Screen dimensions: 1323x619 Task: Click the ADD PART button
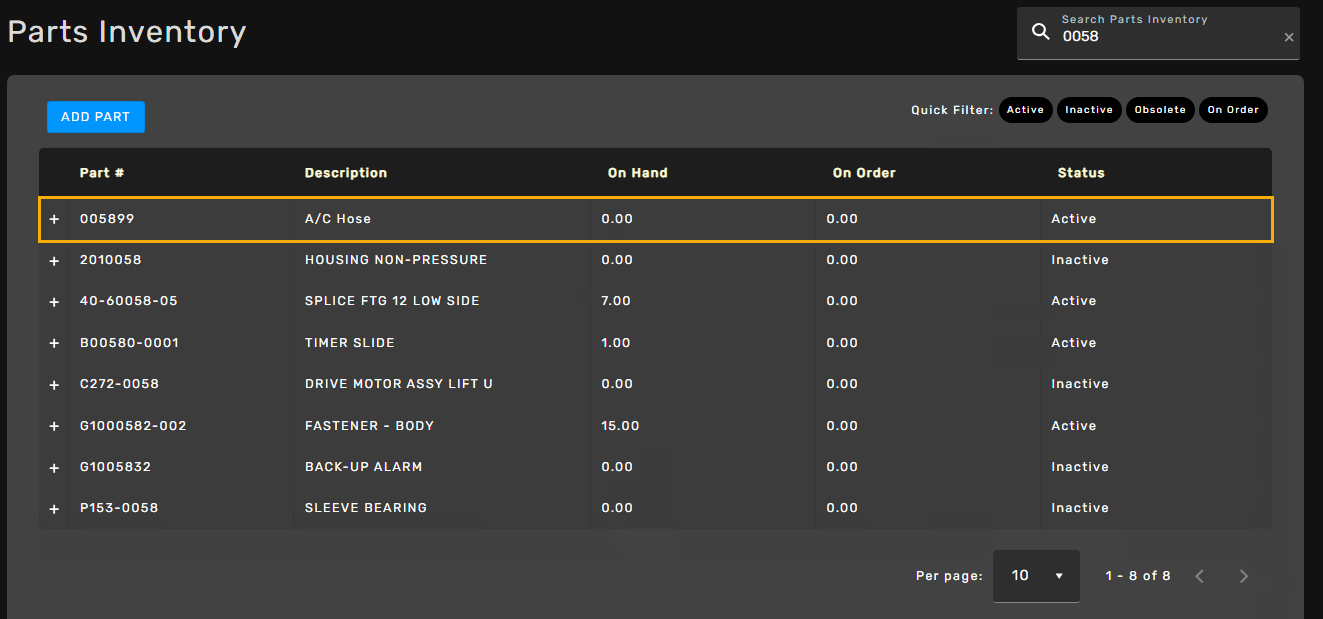point(96,117)
